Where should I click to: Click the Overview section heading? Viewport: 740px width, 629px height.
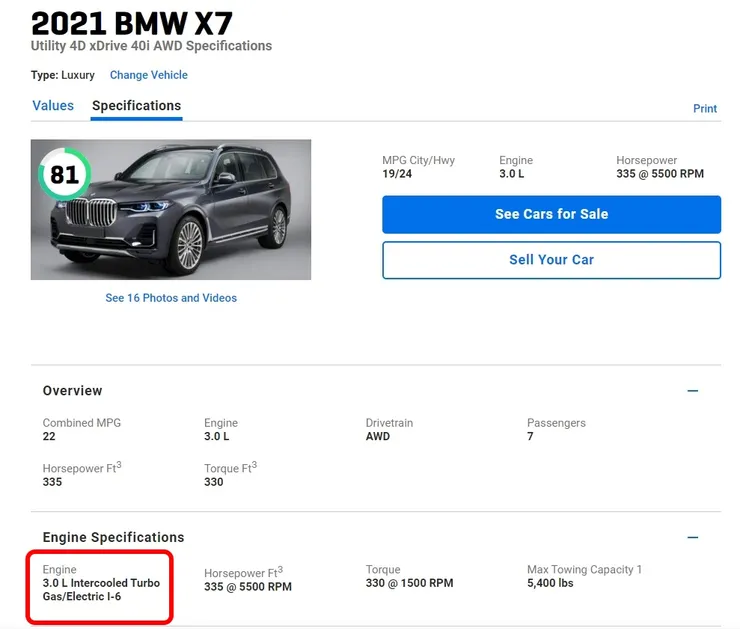(x=72, y=391)
